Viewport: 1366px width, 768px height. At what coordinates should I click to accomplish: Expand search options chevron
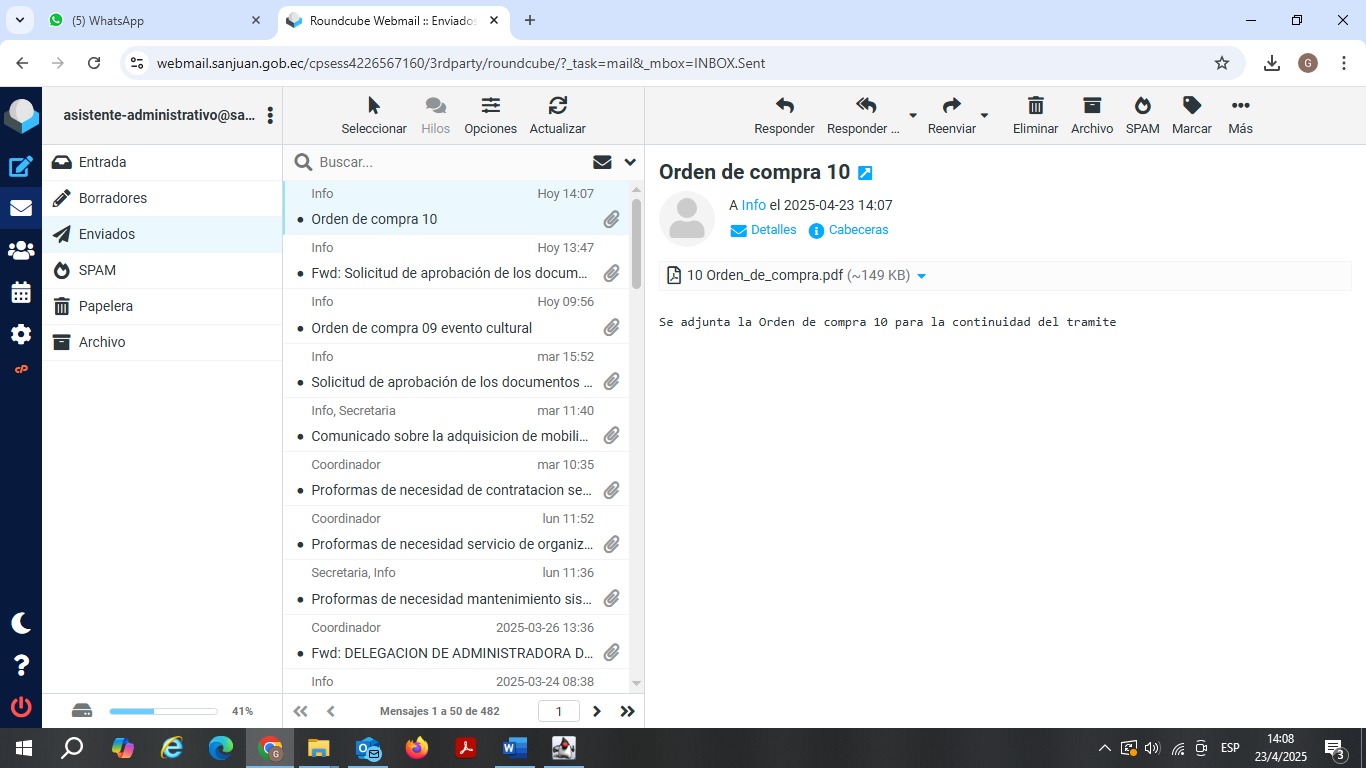coord(630,162)
